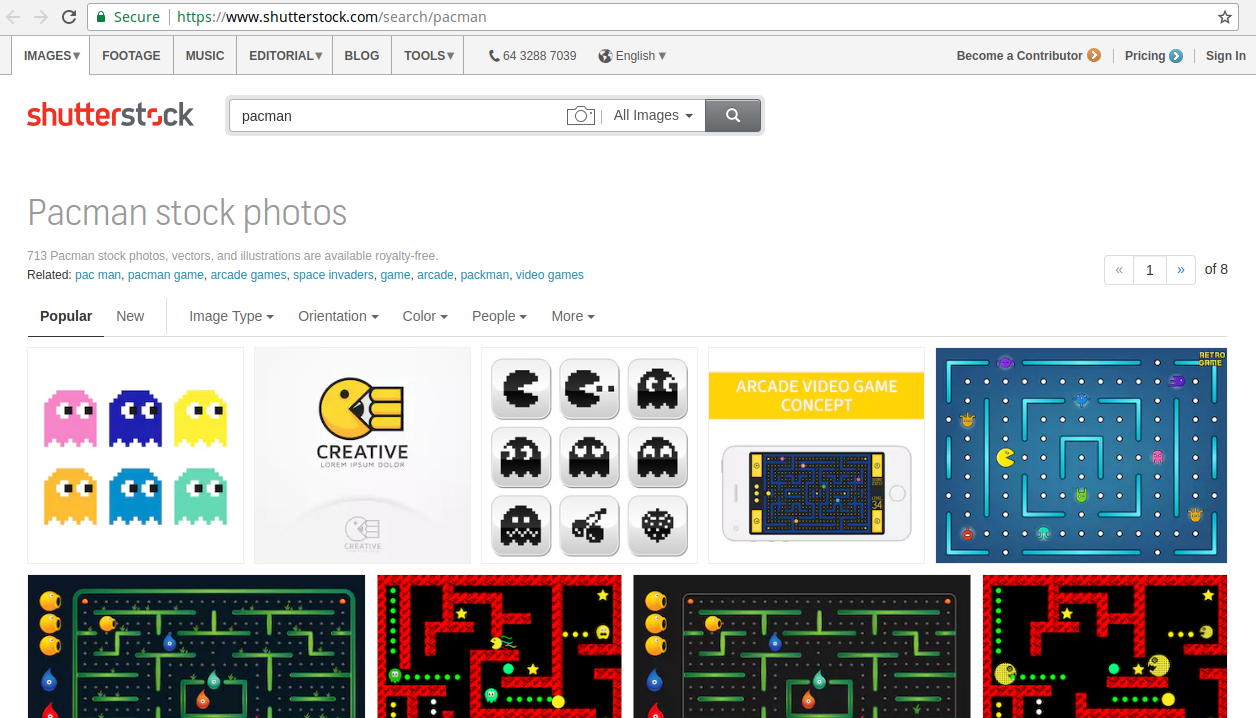This screenshot has height=718, width=1256.
Task: Click the phone icon beside 64 3288 7039
Action: 494,56
